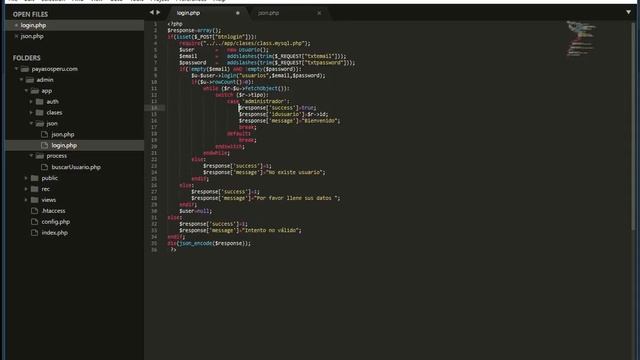The height and width of the screenshot is (360, 640).
Task: Click the "No existe usuario" message line
Action: (264, 172)
